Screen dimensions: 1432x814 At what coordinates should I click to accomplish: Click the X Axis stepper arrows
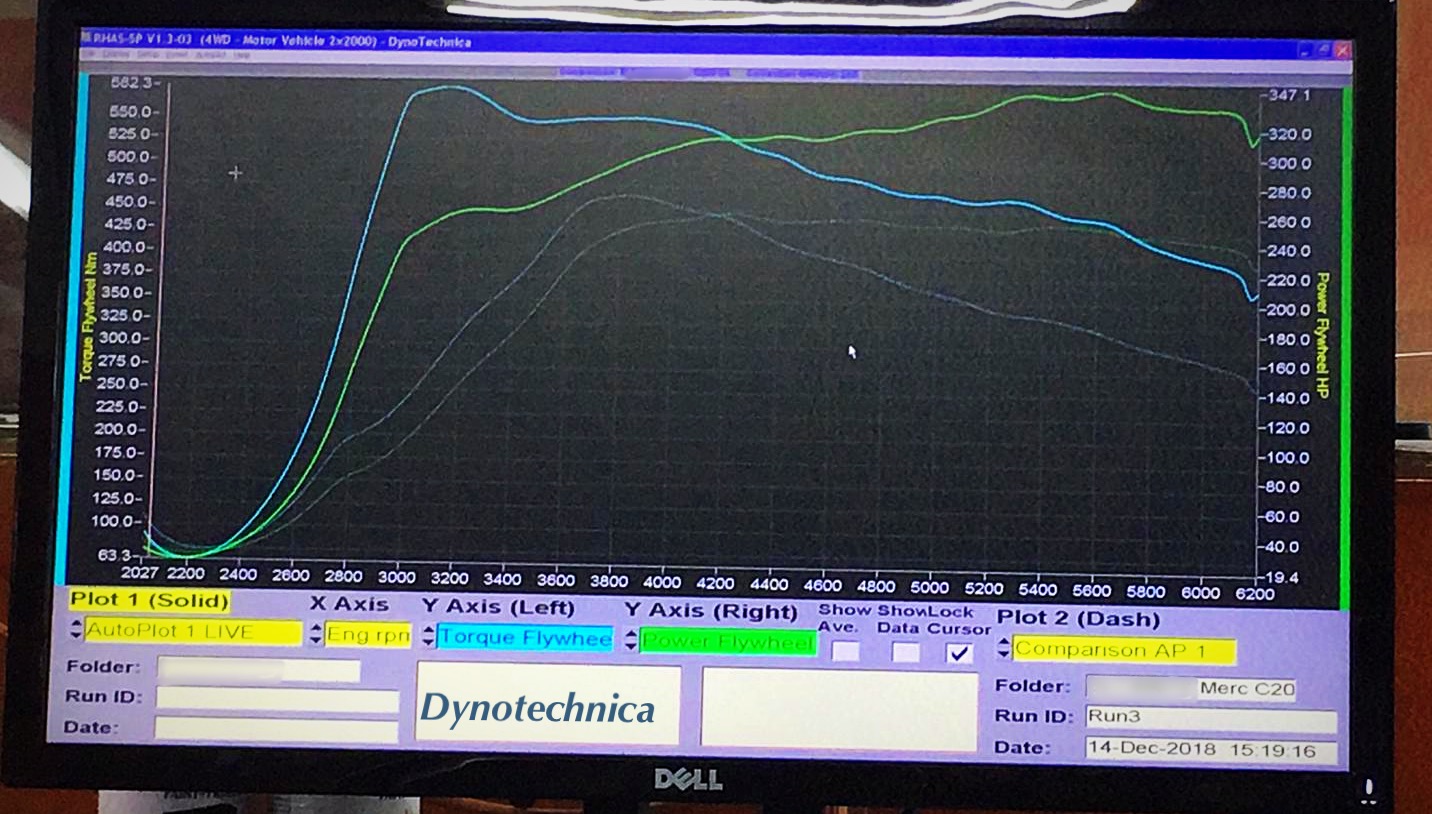click(316, 634)
